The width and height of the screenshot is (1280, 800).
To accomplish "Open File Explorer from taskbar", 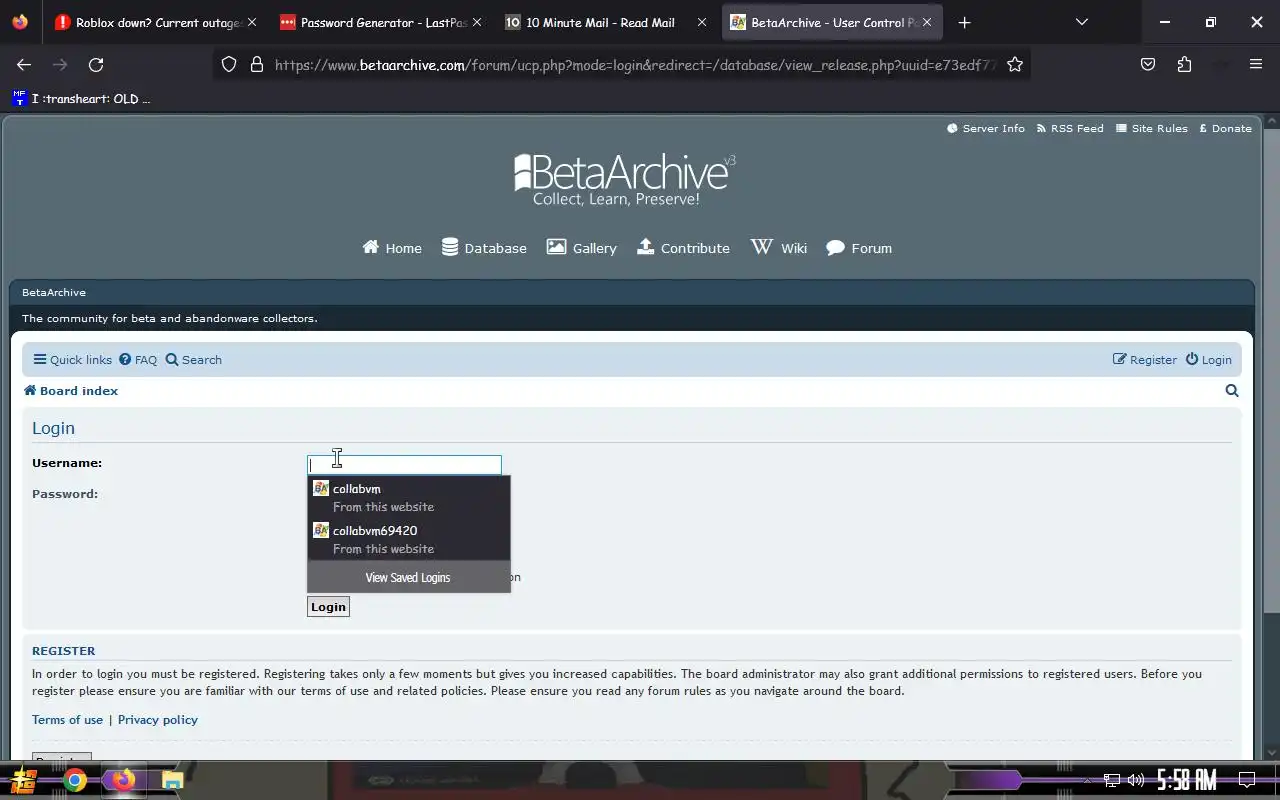I will pyautogui.click(x=172, y=780).
